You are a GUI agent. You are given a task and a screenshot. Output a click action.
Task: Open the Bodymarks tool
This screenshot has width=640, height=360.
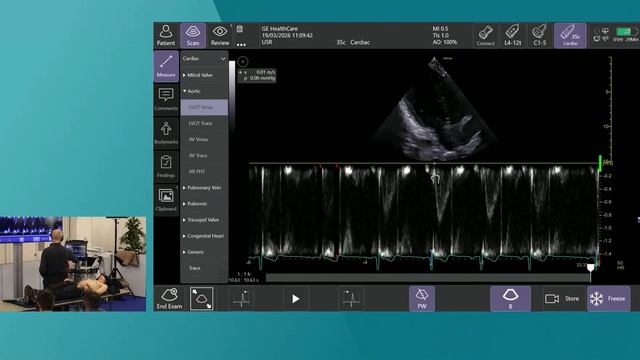tap(166, 133)
